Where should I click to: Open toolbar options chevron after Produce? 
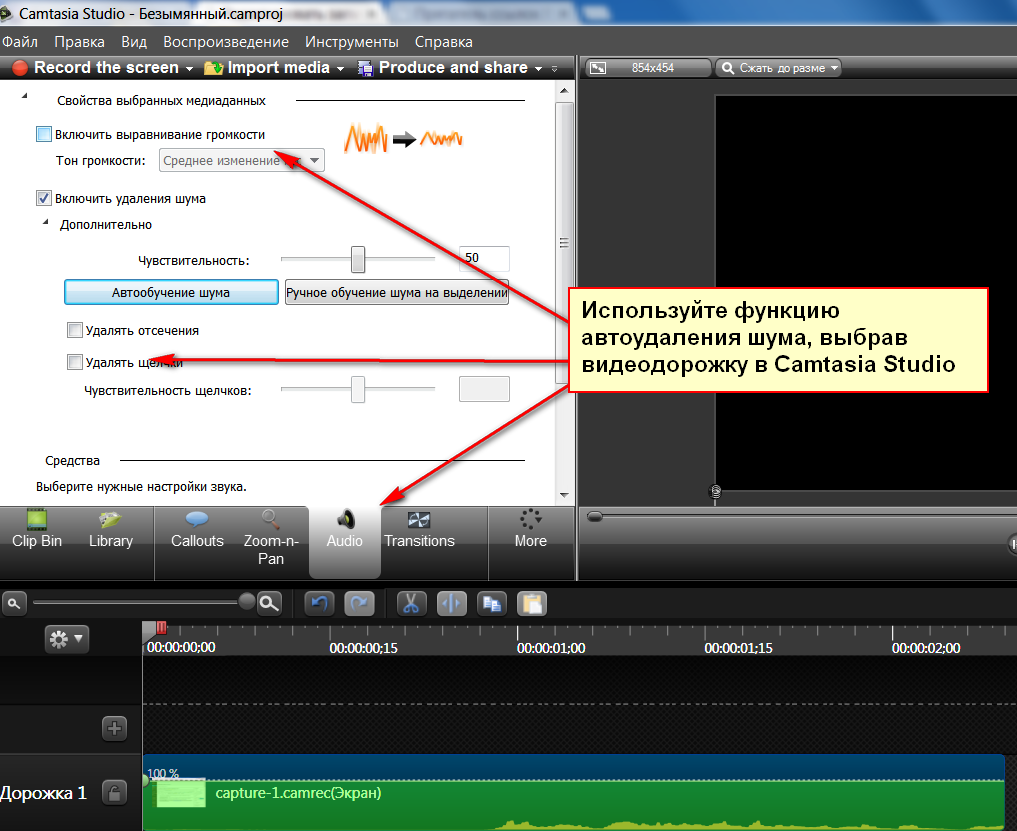(x=555, y=69)
